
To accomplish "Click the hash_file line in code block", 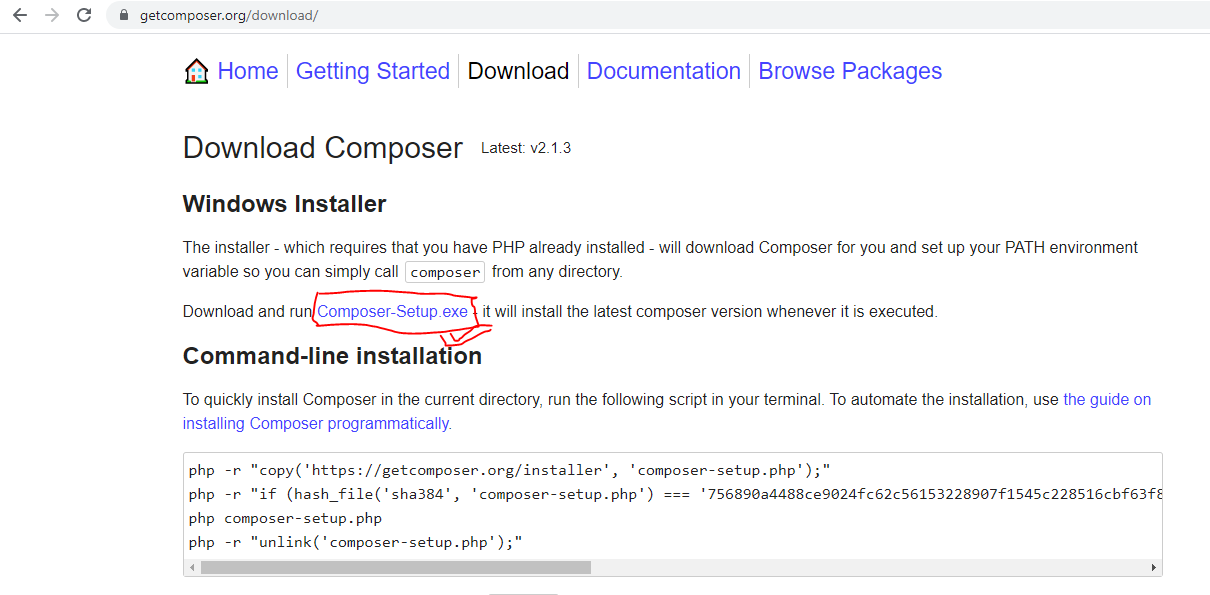I will (x=674, y=494).
